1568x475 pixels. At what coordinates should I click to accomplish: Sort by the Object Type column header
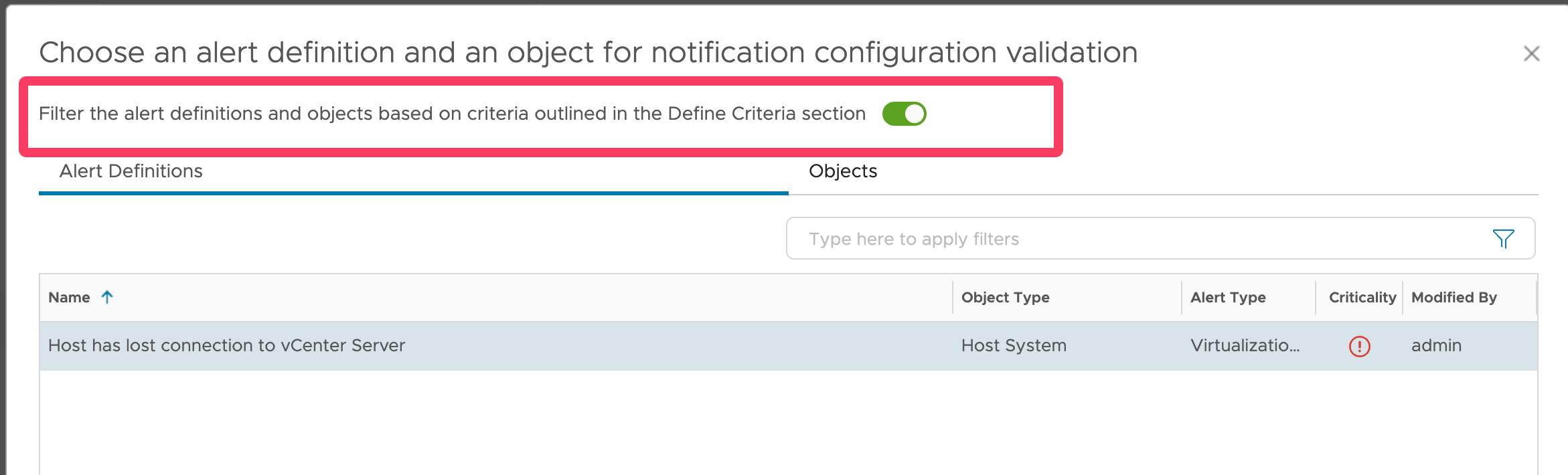1005,296
